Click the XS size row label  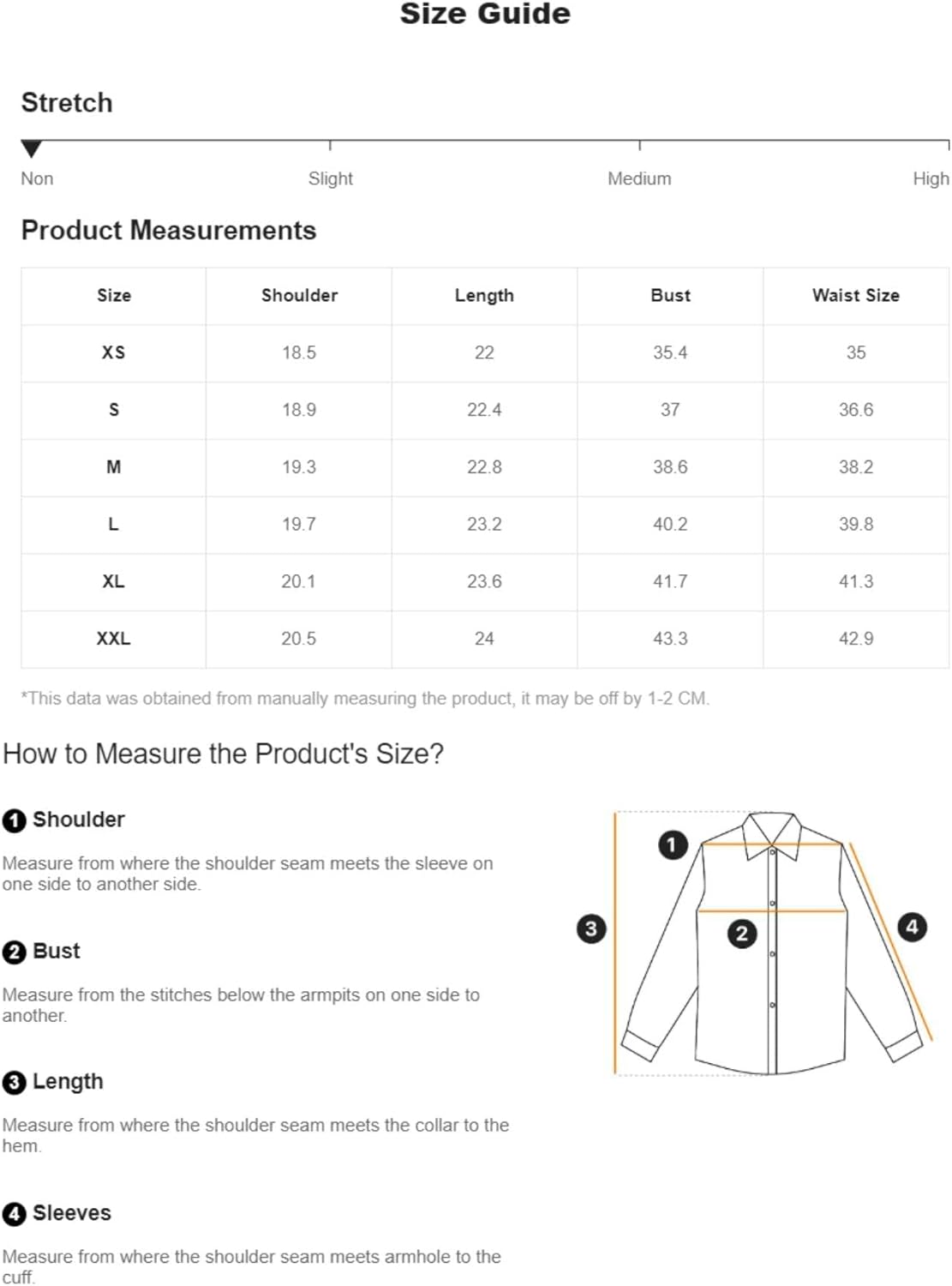tap(113, 352)
